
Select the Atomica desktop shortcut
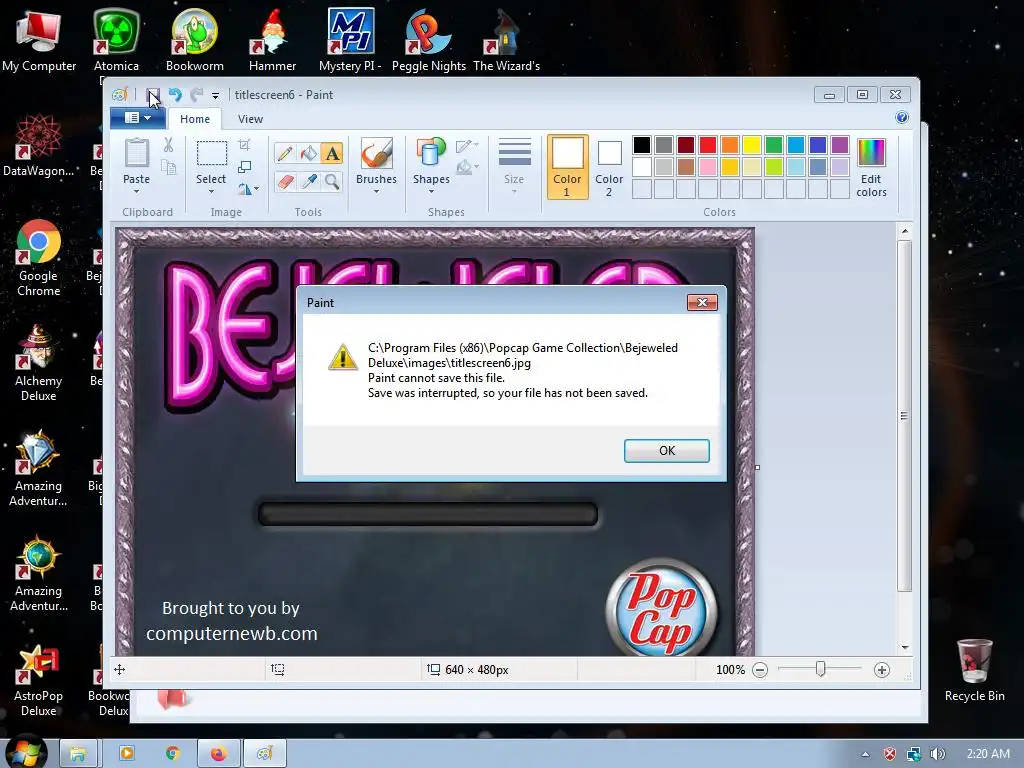click(x=116, y=40)
